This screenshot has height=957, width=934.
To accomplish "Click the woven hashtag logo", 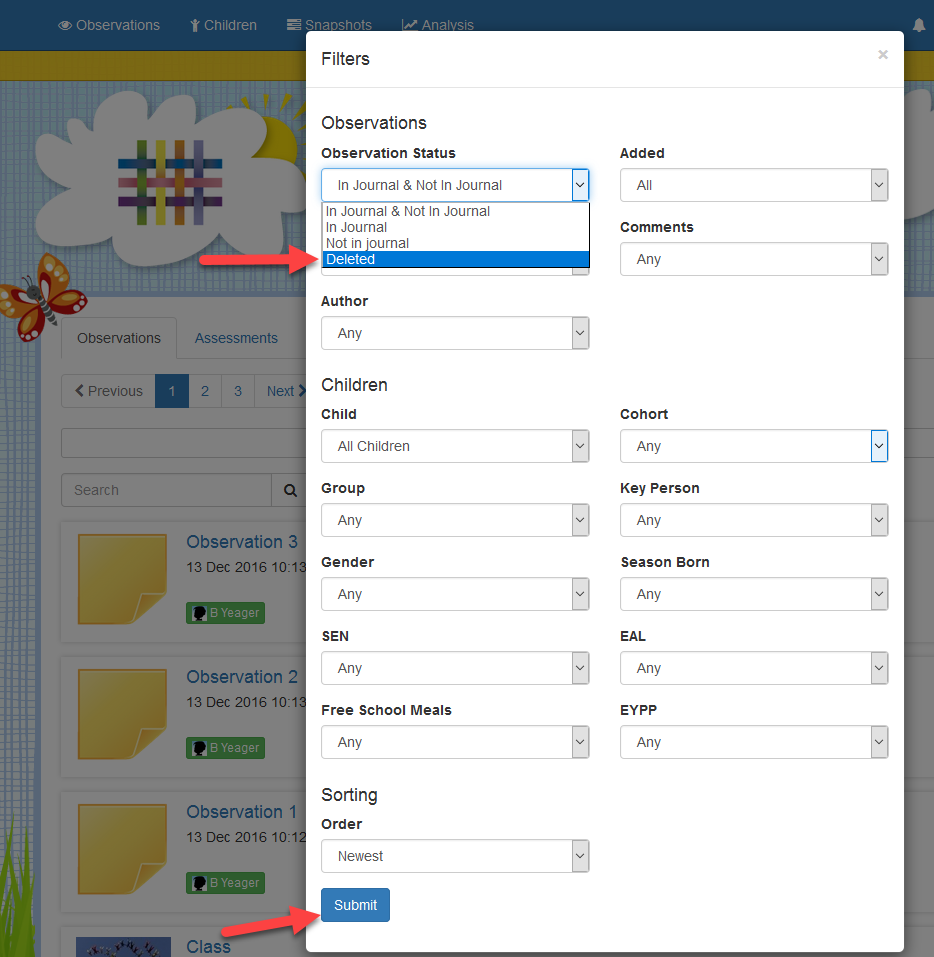I will tap(170, 182).
